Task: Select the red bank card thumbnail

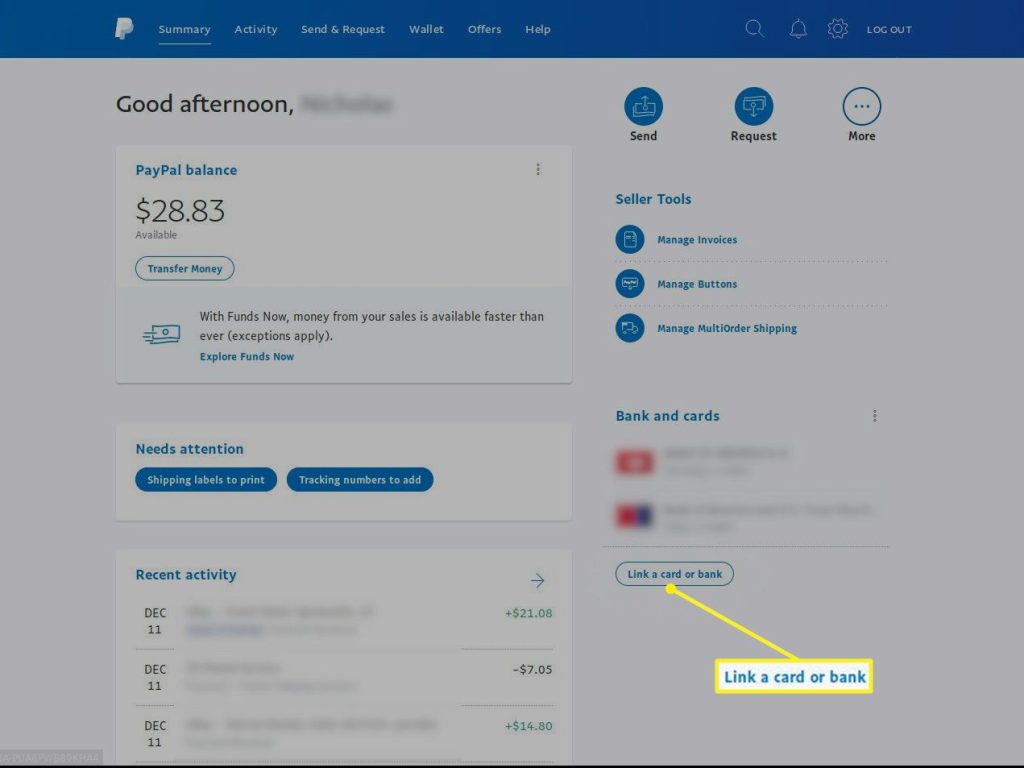Action: 634,462
